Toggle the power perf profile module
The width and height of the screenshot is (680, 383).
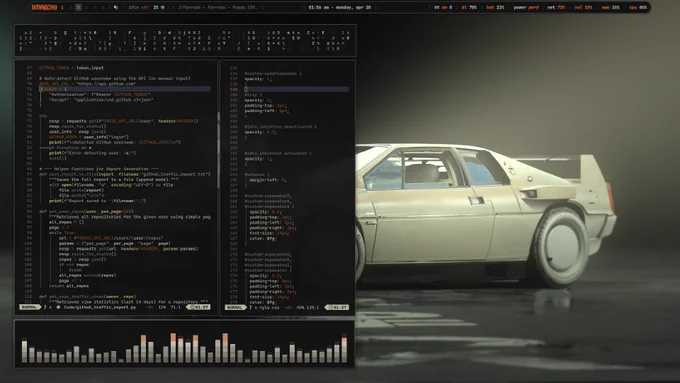pyautogui.click(x=526, y=7)
